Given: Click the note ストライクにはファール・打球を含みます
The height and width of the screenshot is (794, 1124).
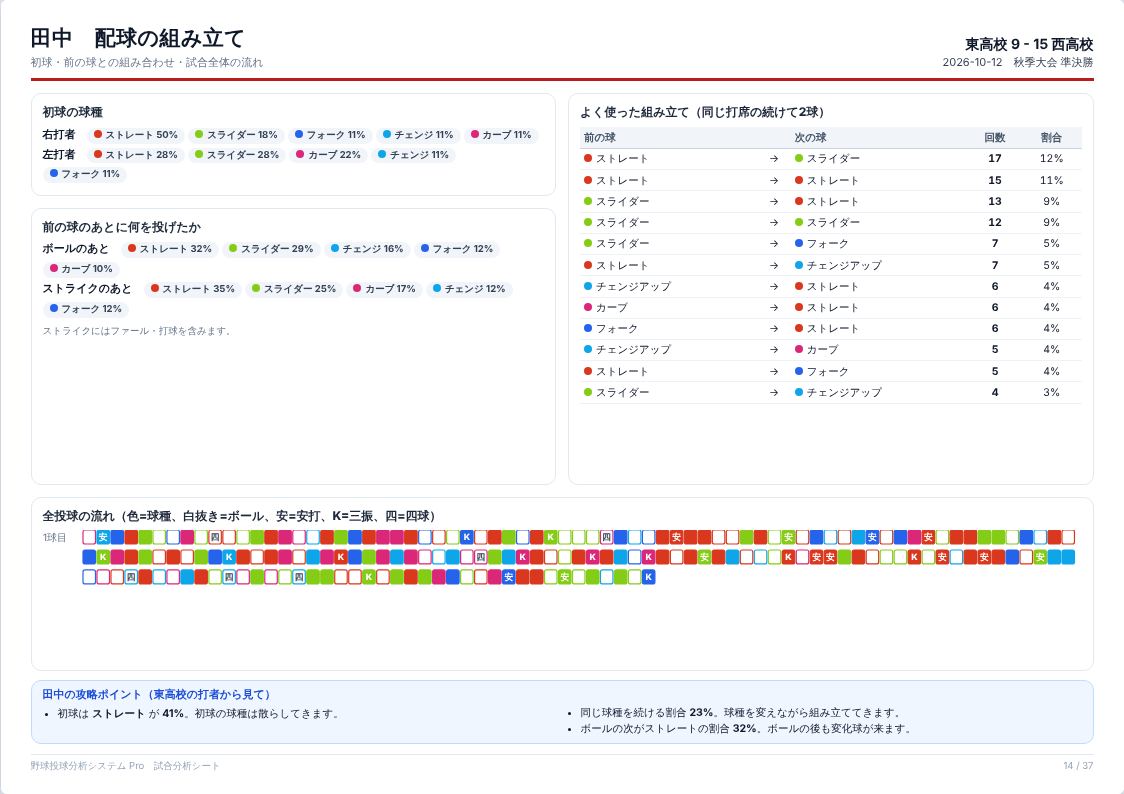Looking at the screenshot, I should [137, 331].
